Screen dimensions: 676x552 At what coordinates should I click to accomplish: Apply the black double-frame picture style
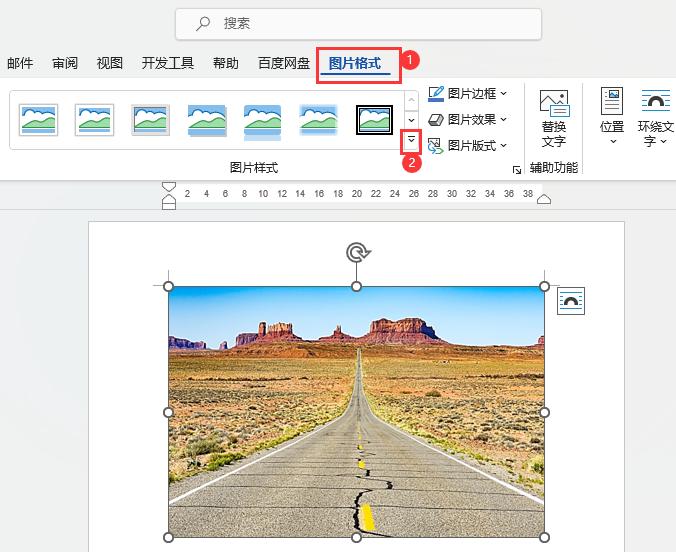coord(374,120)
